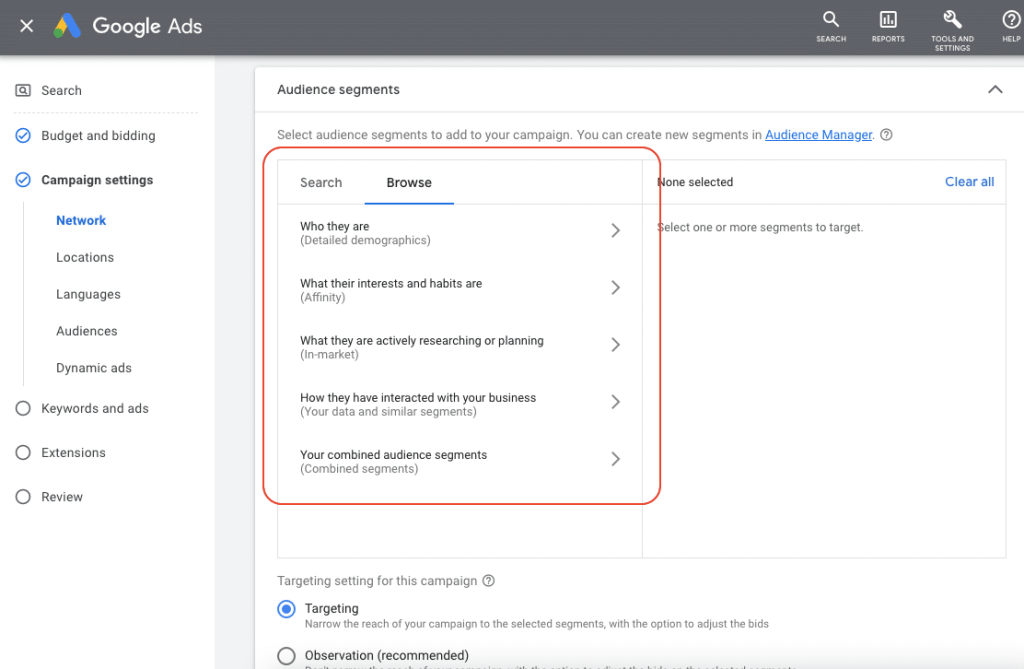This screenshot has height=669, width=1024.
Task: Close the campaign setup with X icon
Action: point(27,26)
